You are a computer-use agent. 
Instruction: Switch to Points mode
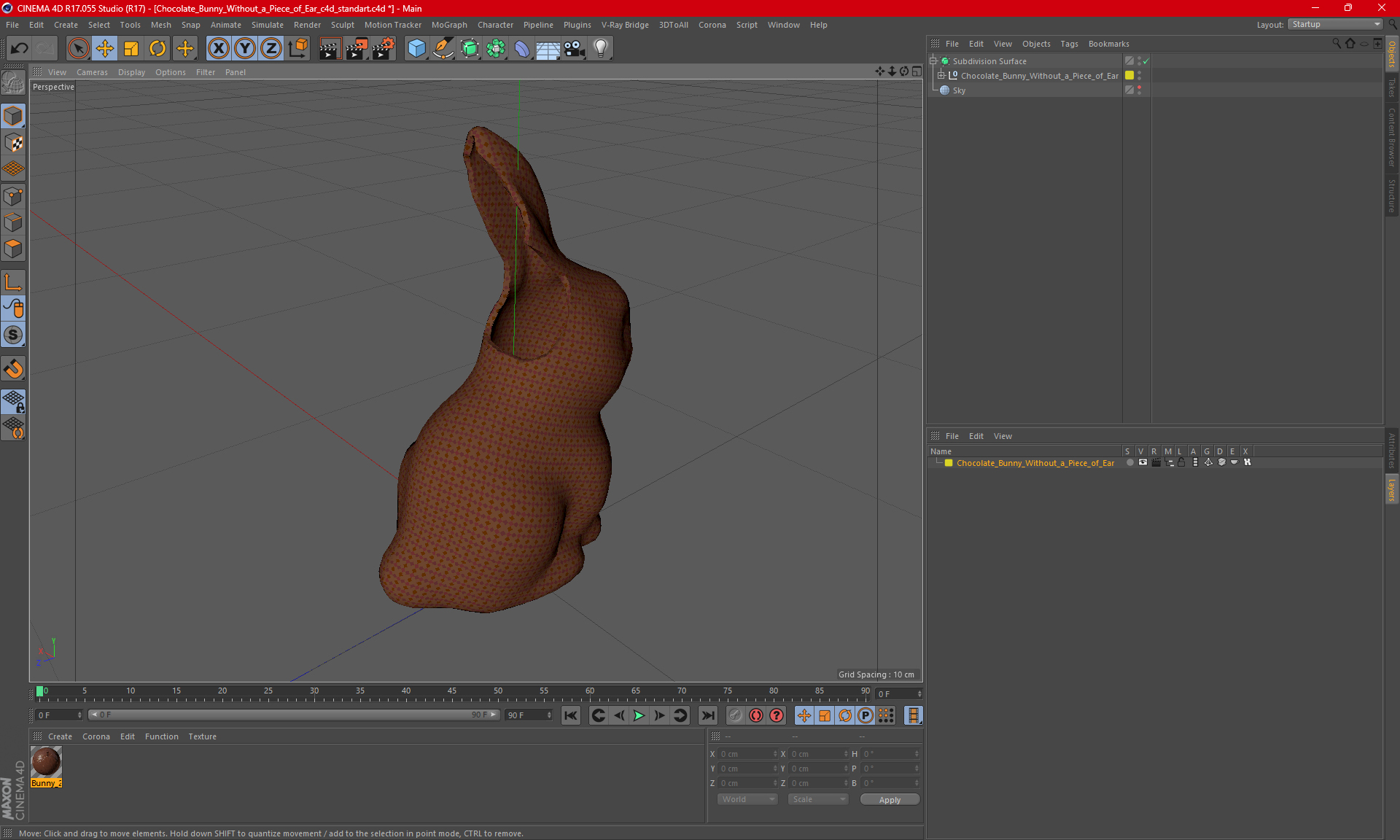[x=13, y=196]
